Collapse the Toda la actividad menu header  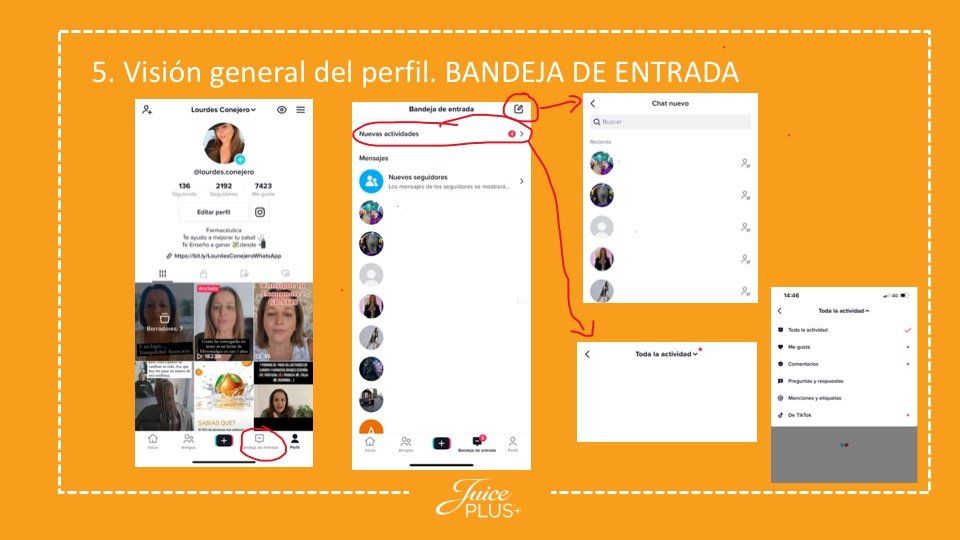(x=844, y=311)
